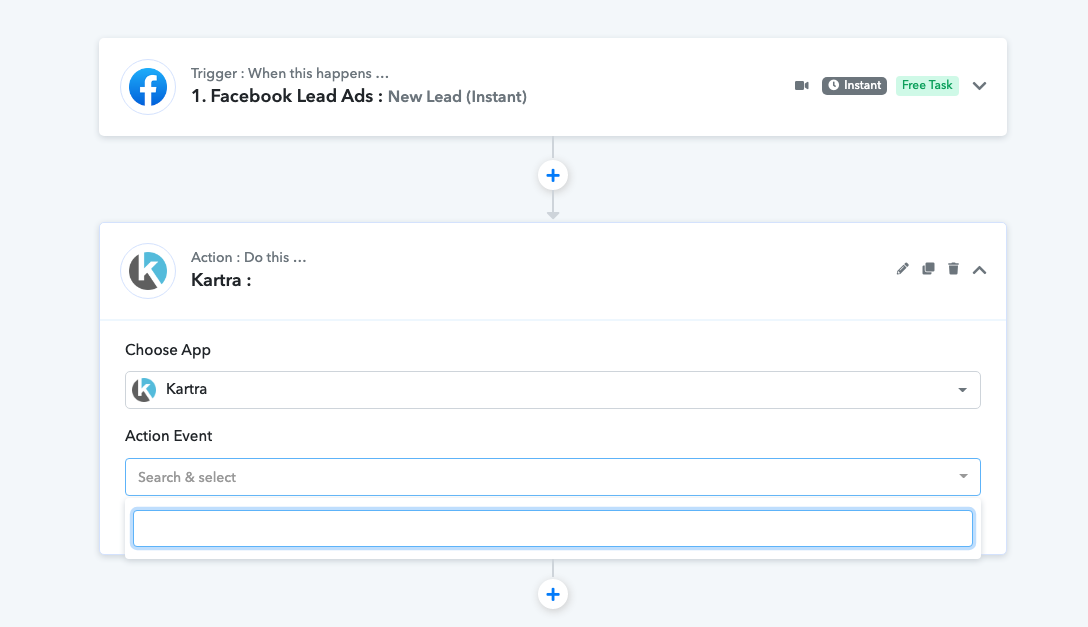Click the 'Kartra :' action title text
1088x627 pixels.
221,280
